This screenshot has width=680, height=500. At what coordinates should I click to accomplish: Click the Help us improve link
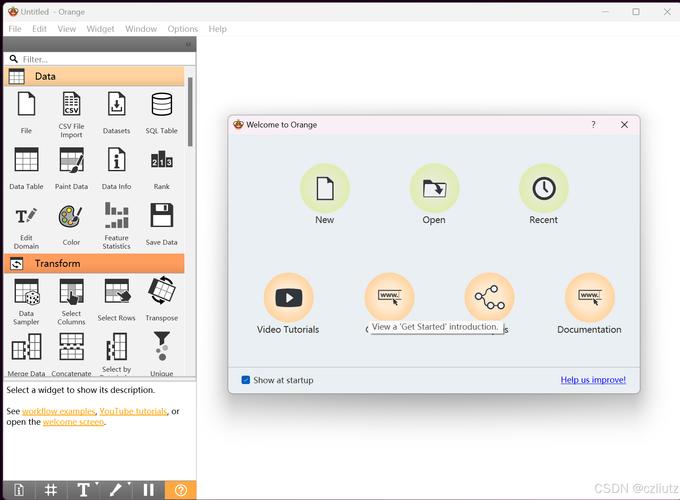pyautogui.click(x=593, y=380)
